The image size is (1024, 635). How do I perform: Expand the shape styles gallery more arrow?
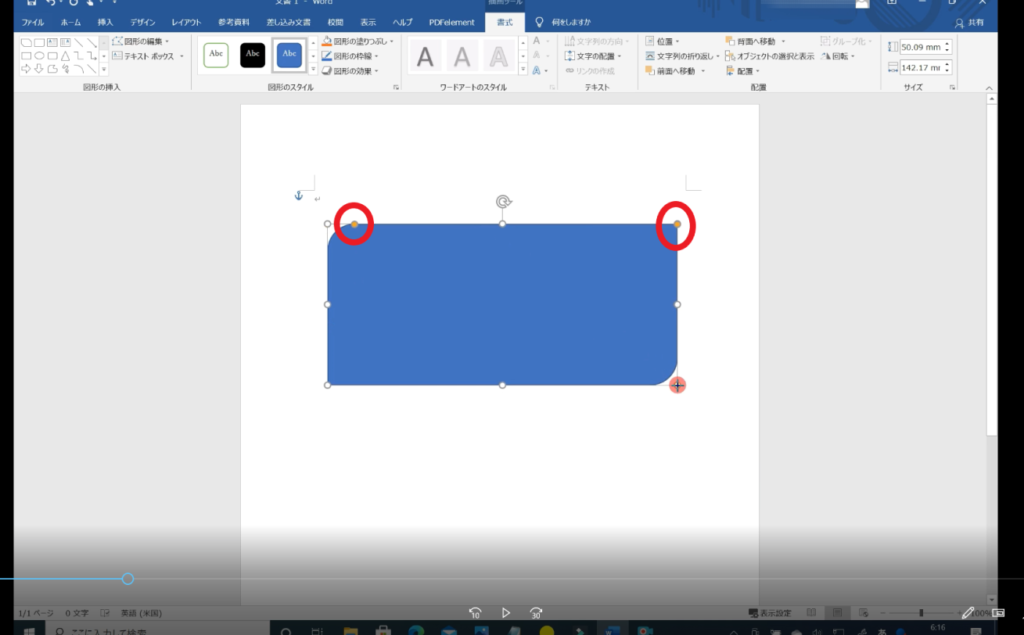click(313, 69)
